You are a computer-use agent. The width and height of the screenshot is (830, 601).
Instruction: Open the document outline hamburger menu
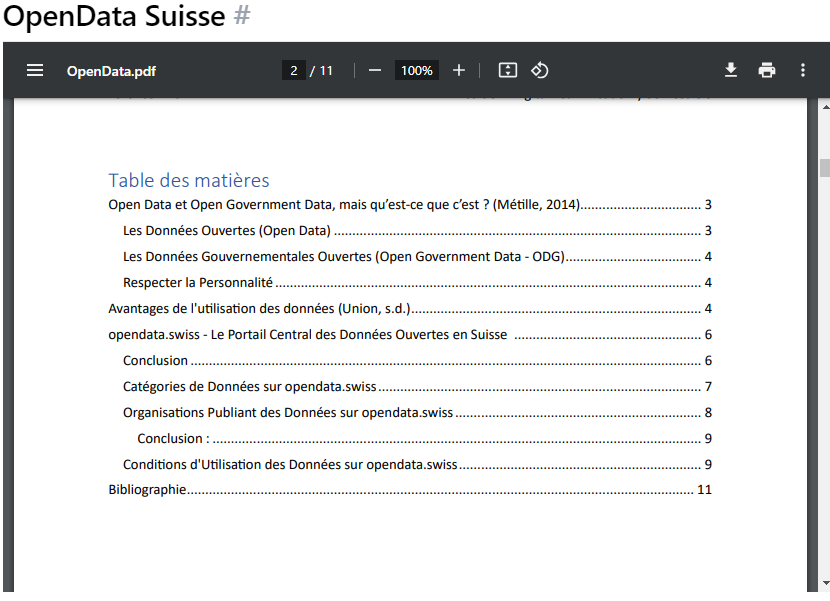[35, 70]
